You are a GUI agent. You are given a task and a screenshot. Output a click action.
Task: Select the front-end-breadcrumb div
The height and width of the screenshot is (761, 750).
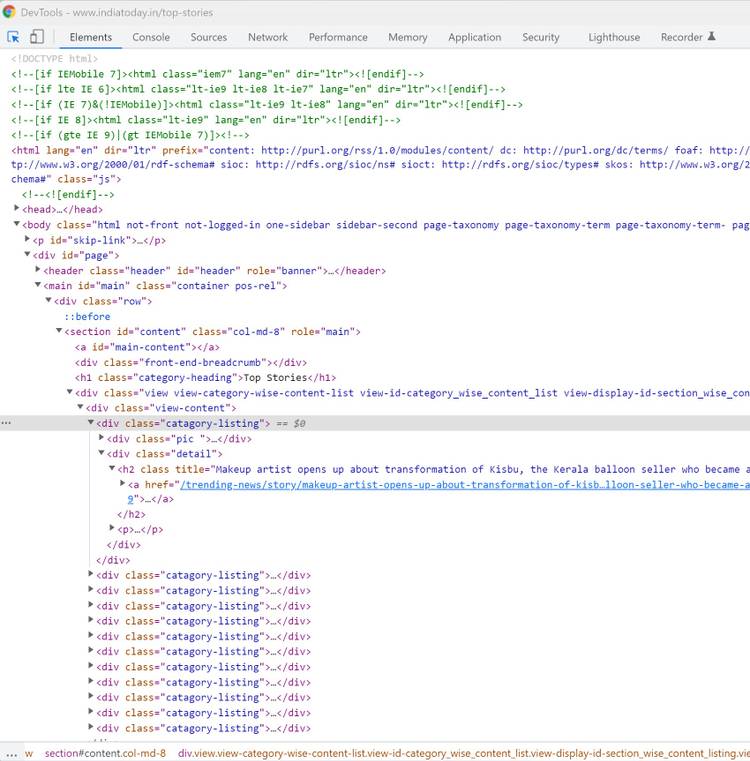pyautogui.click(x=191, y=363)
